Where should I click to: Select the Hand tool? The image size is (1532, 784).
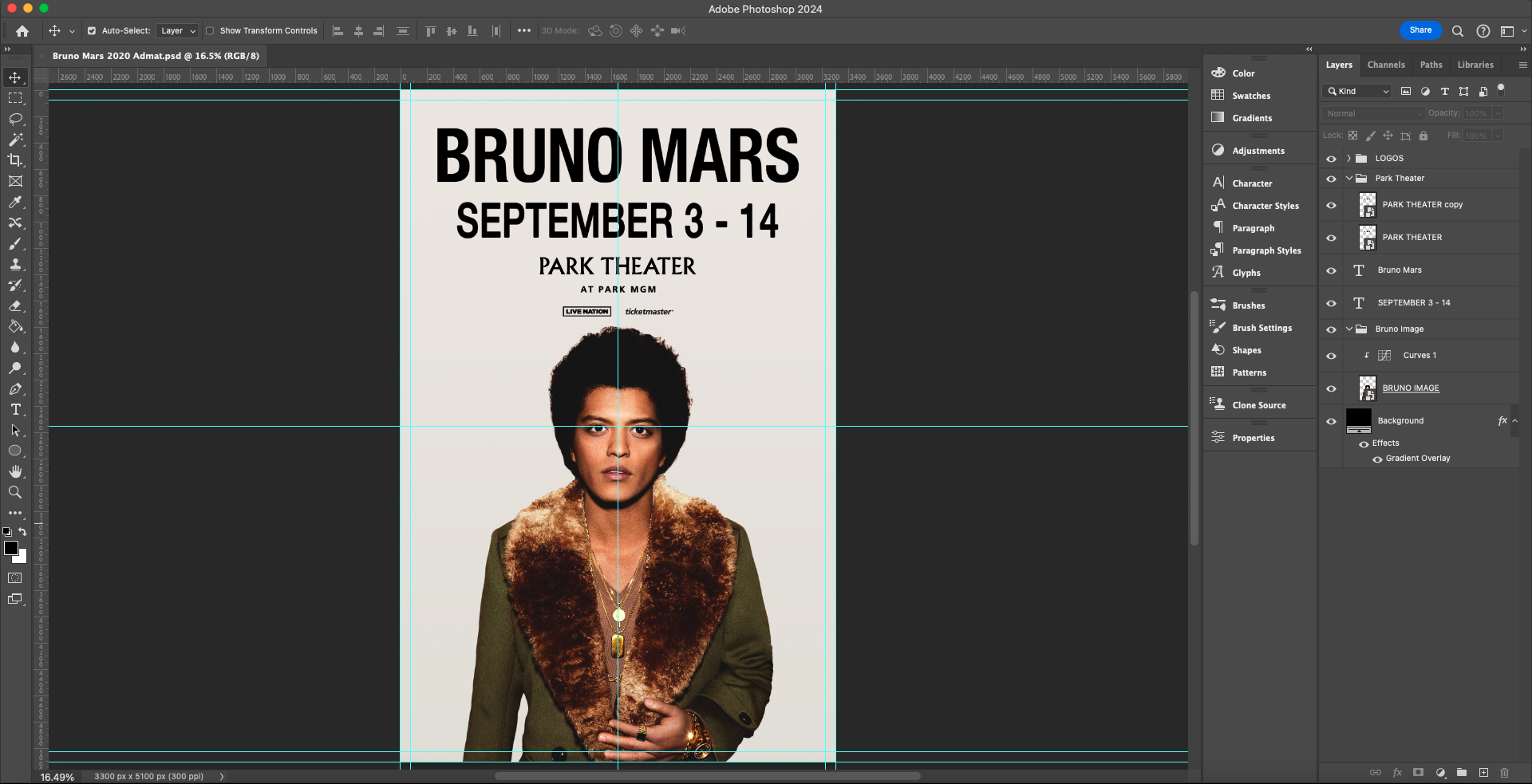coord(15,471)
